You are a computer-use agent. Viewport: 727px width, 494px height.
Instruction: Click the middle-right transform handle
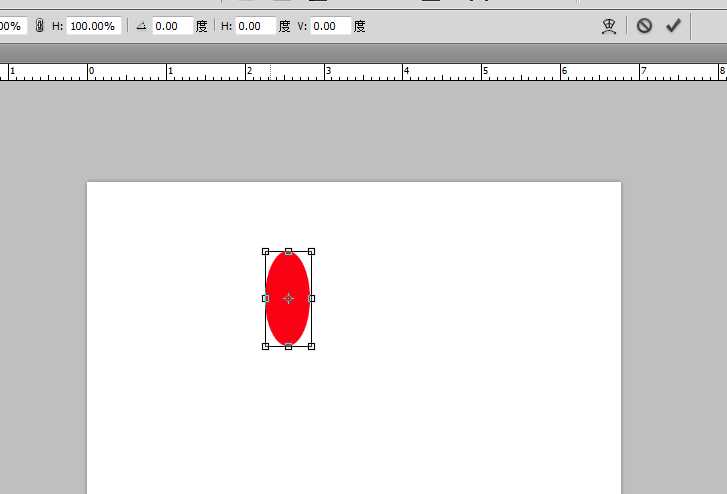pyautogui.click(x=311, y=298)
